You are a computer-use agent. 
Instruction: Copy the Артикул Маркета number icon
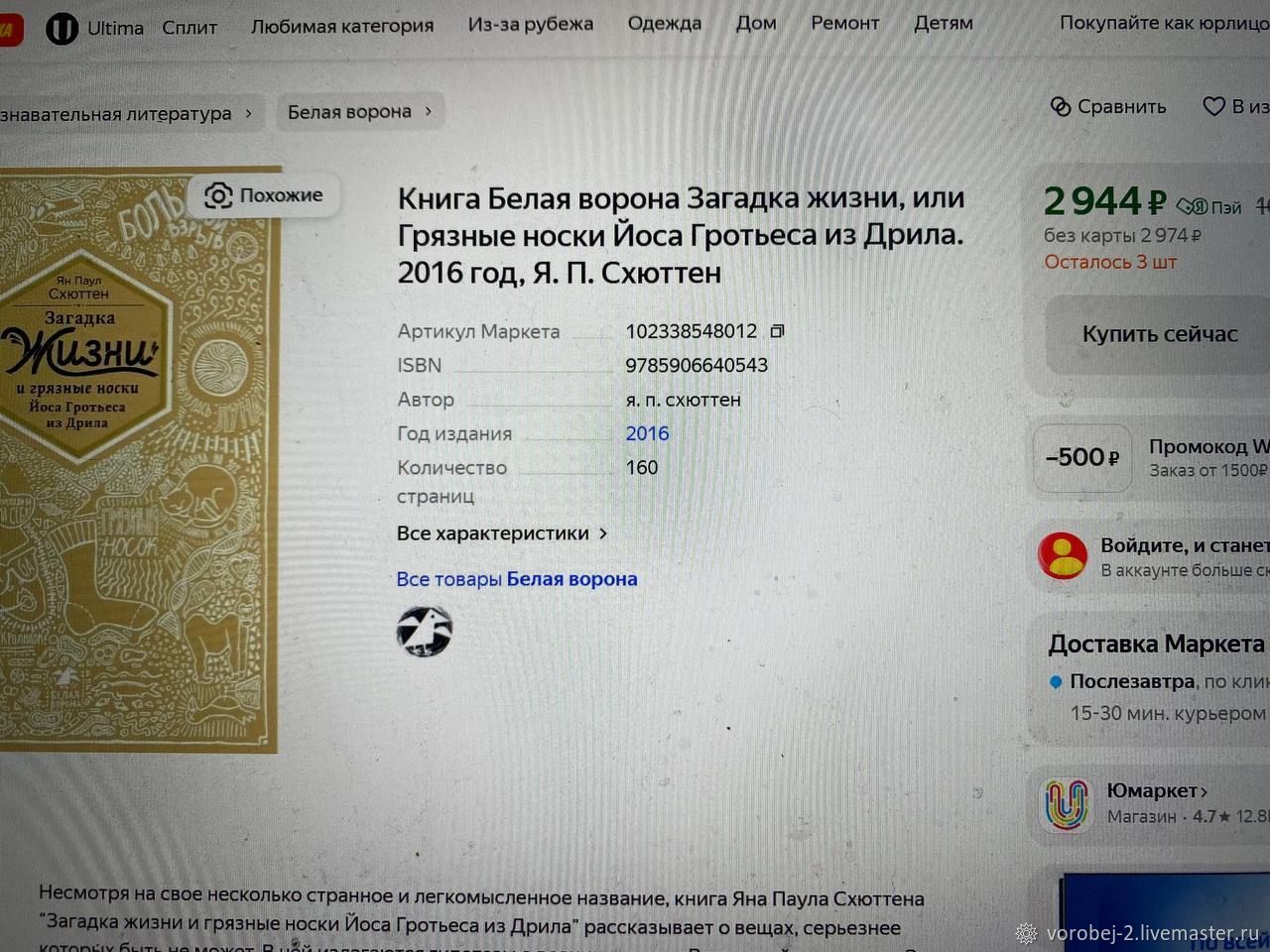click(x=777, y=331)
